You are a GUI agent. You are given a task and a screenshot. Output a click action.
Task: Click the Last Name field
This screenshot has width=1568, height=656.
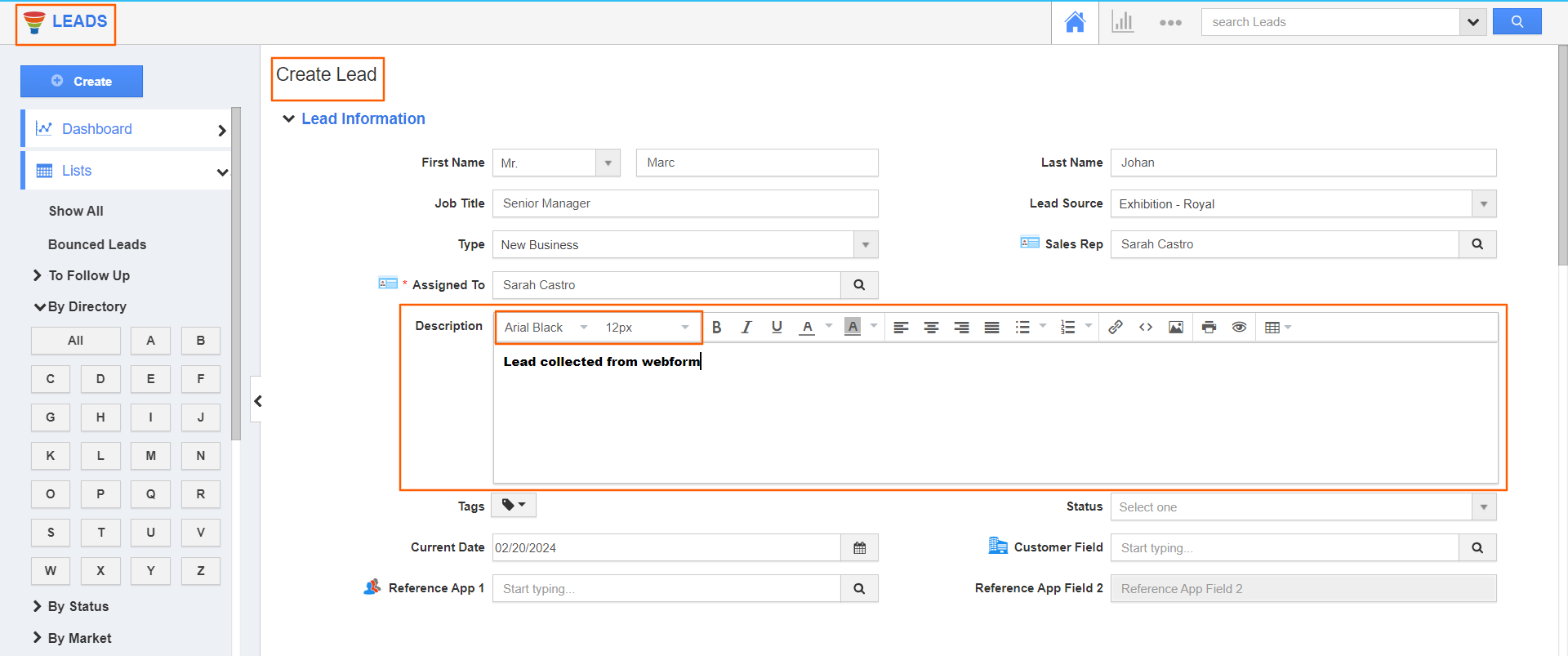pos(1303,163)
